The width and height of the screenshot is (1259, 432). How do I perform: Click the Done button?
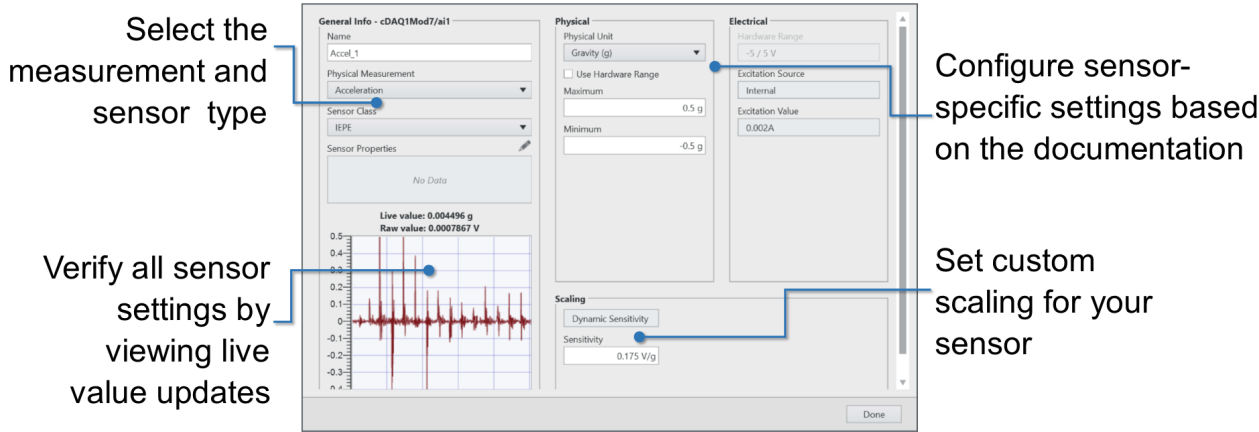873,414
